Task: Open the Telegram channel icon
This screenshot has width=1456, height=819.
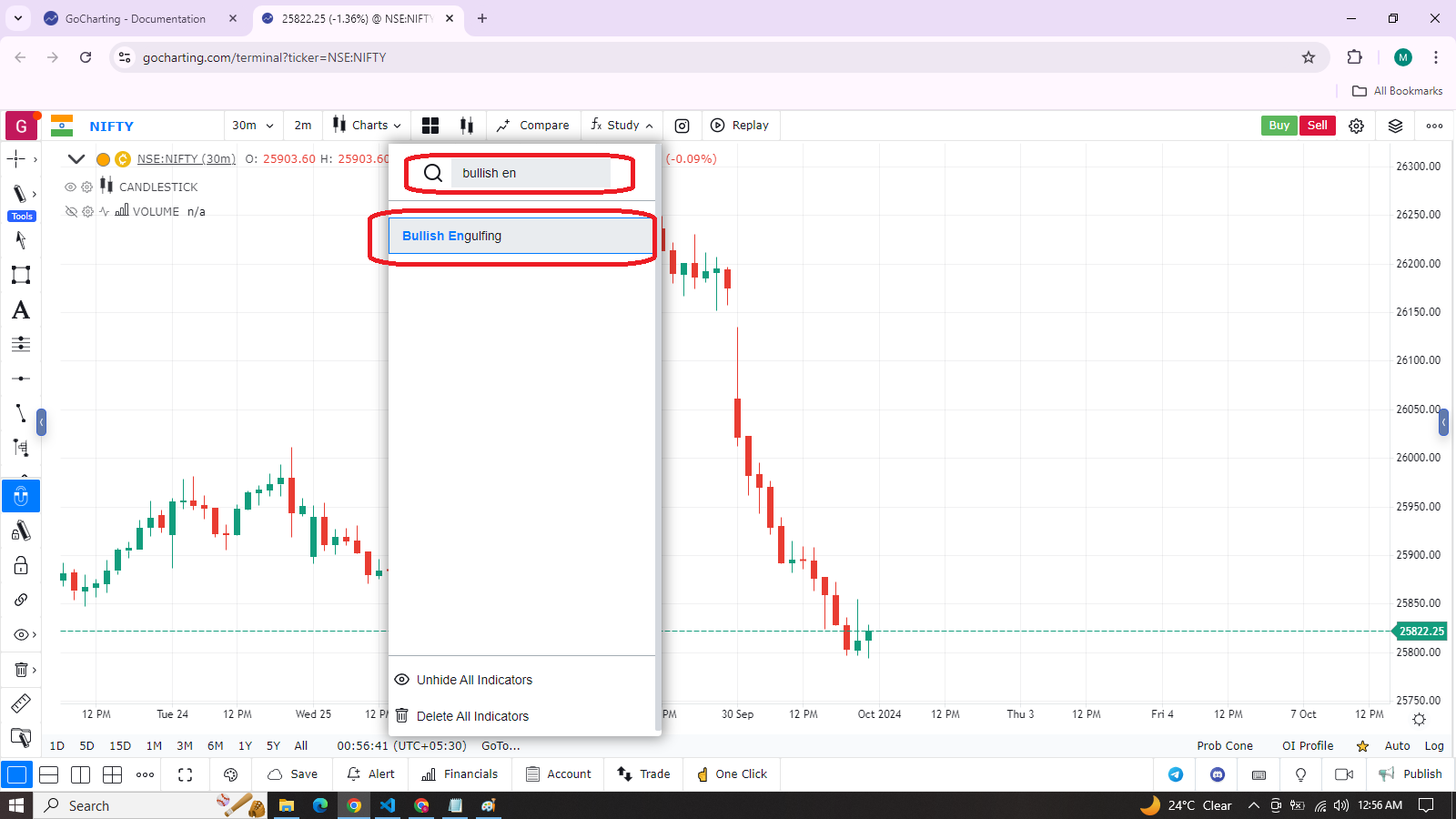Action: (1176, 774)
